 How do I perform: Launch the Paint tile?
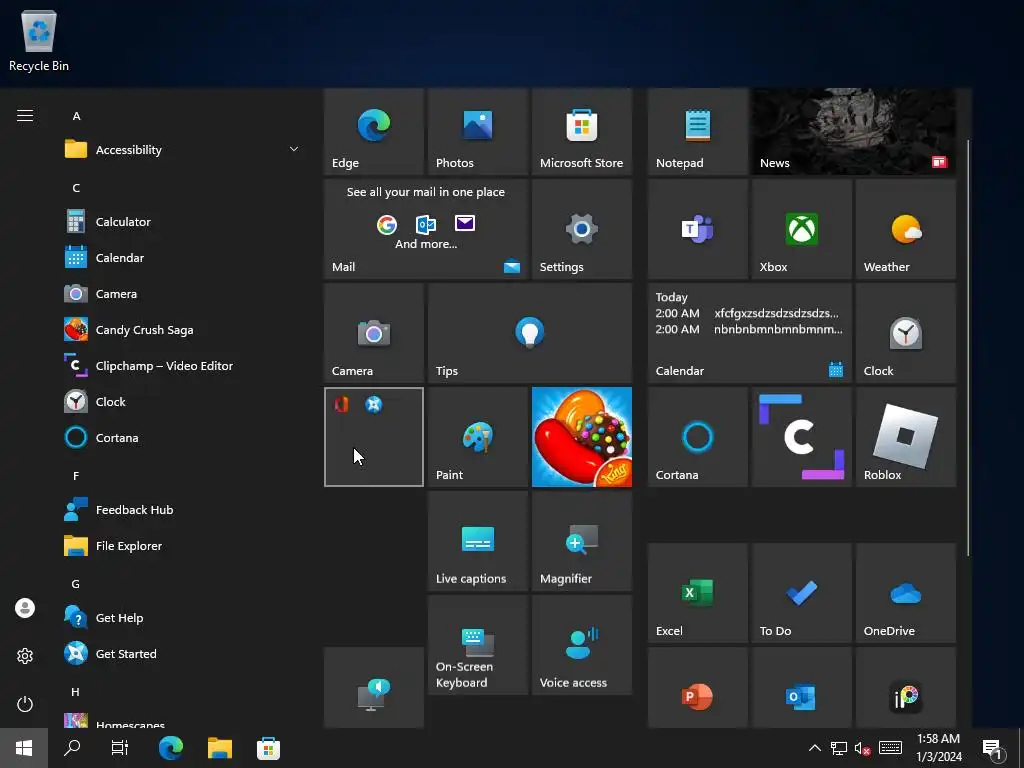click(477, 437)
